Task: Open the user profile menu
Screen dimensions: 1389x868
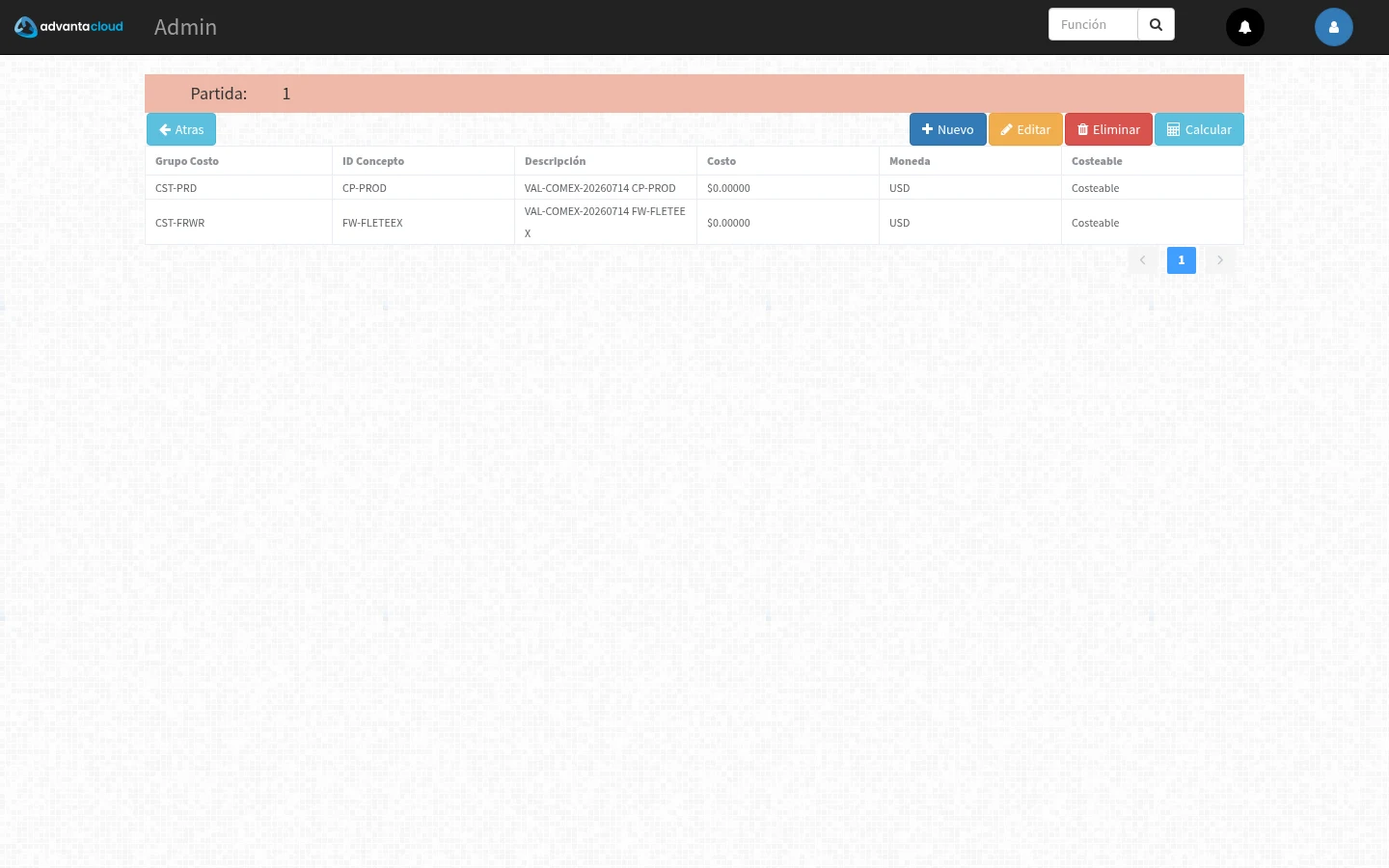Action: pyautogui.click(x=1334, y=27)
